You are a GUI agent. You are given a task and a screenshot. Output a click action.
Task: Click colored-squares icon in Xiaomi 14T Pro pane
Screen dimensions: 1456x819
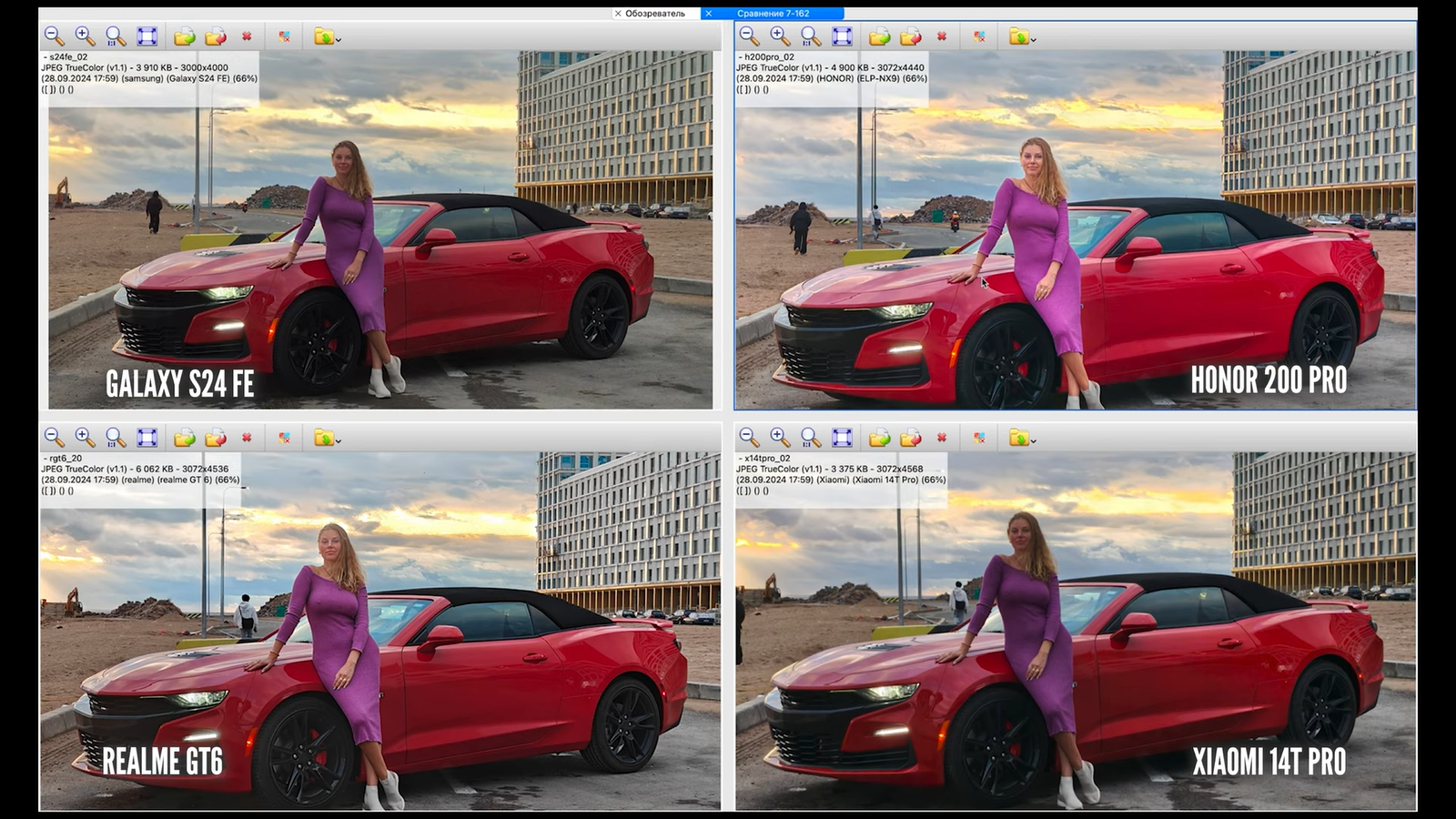pos(979,438)
